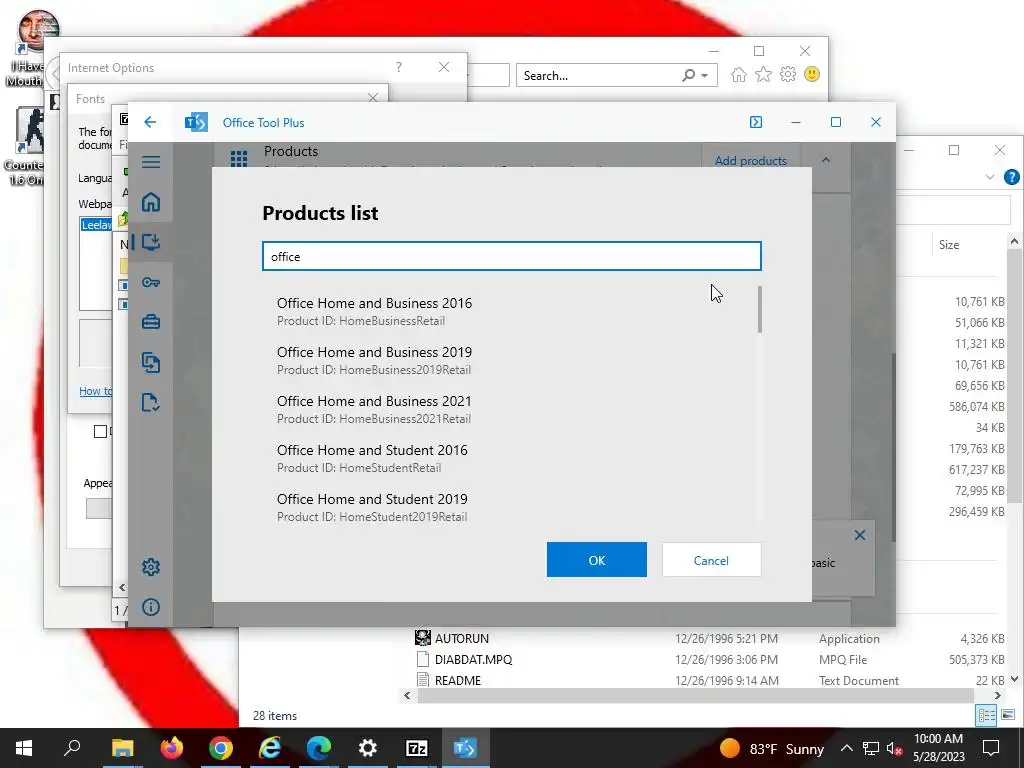Open the clock showing 10:00 AM
The width and height of the screenshot is (1024, 768).
click(x=938, y=748)
